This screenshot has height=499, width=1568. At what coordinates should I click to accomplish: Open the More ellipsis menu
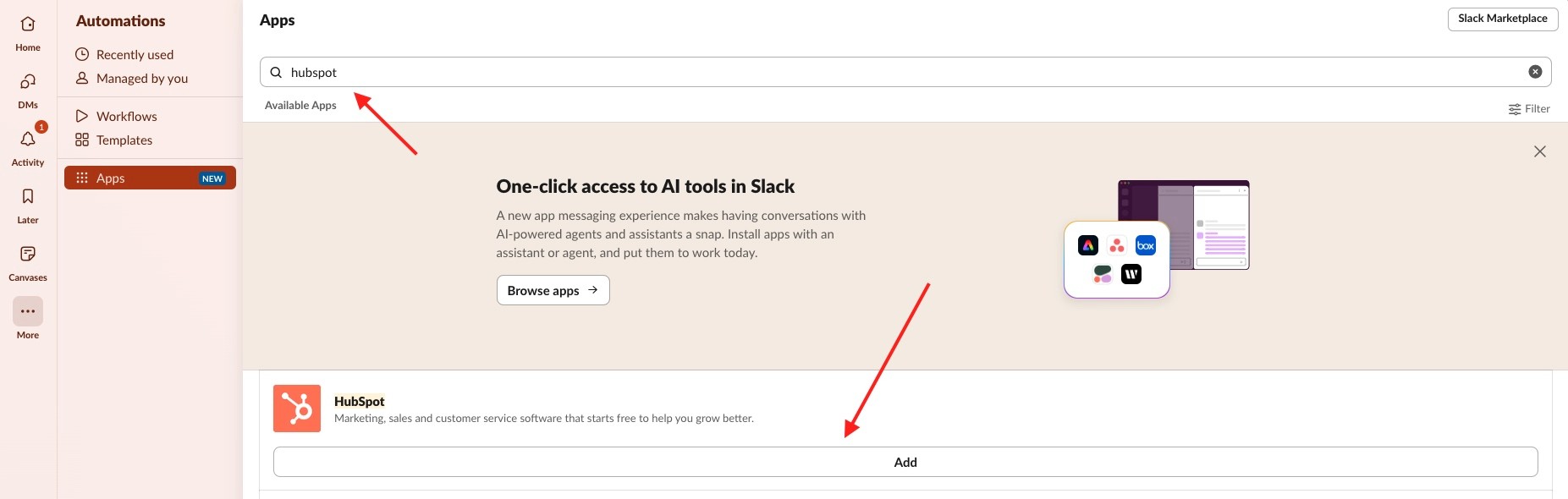click(x=28, y=311)
